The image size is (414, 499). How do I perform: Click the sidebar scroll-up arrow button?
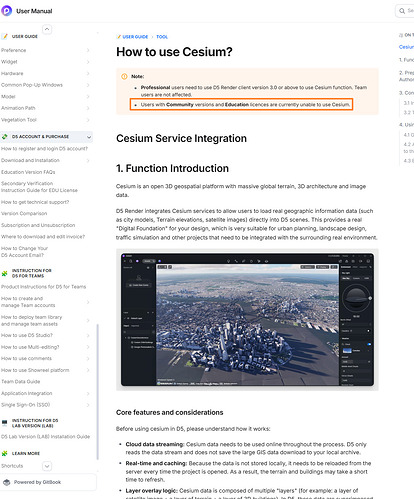click(47, 29)
